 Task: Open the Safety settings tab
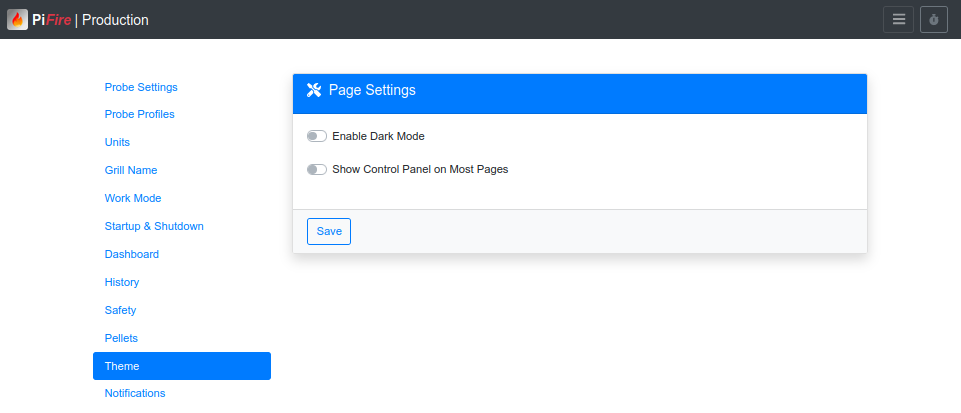coord(120,310)
